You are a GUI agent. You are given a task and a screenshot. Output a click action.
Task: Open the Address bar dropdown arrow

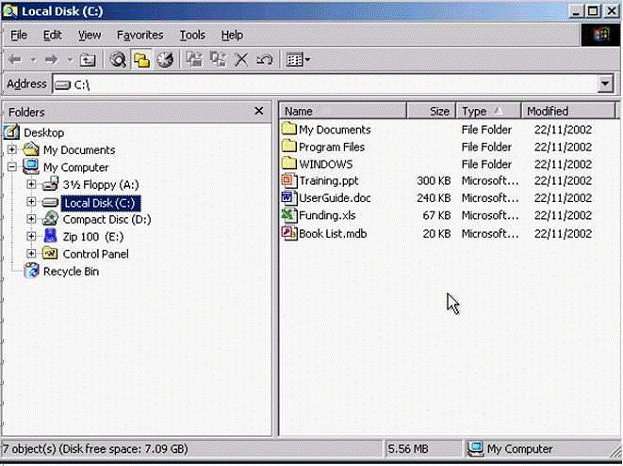click(x=605, y=84)
